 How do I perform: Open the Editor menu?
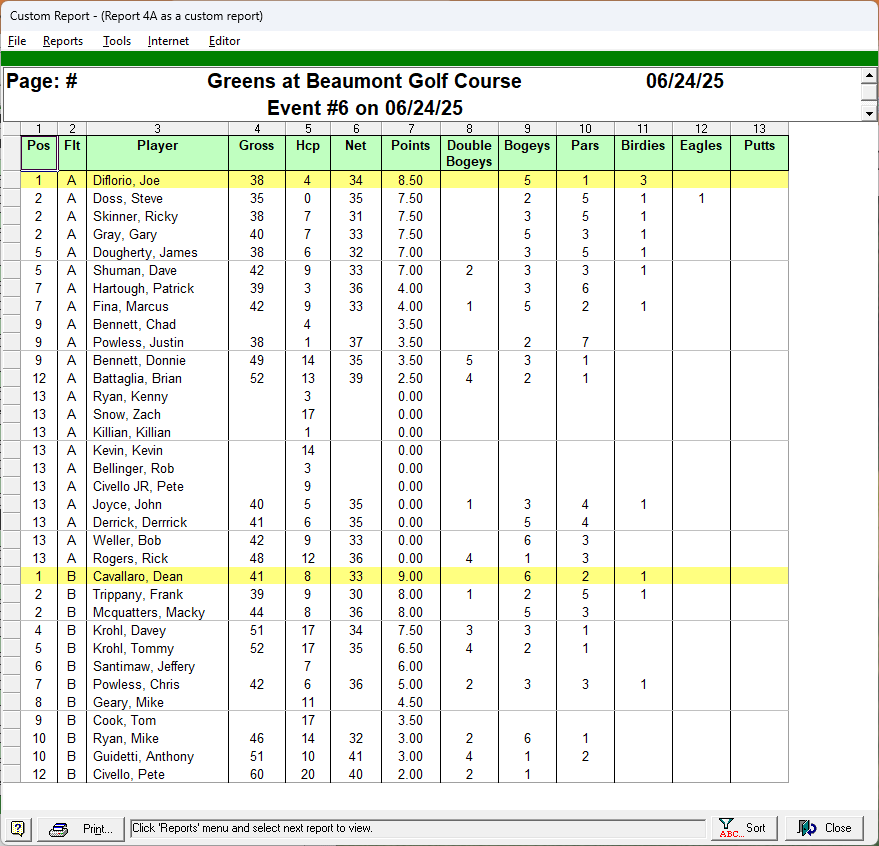click(224, 41)
